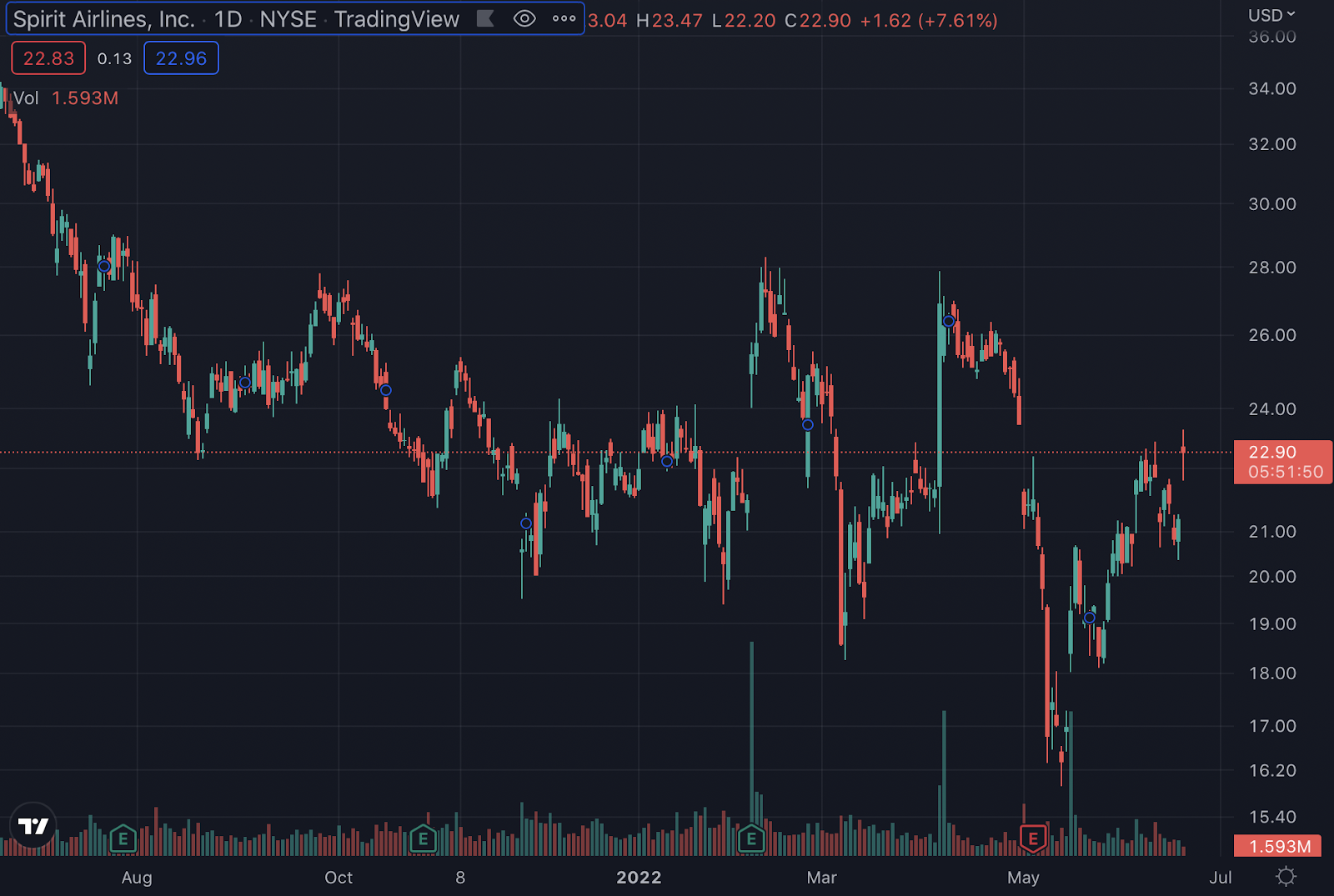Click the 19.00 price level on the axis
Viewport: 1334px width, 896px height.
tap(1272, 624)
